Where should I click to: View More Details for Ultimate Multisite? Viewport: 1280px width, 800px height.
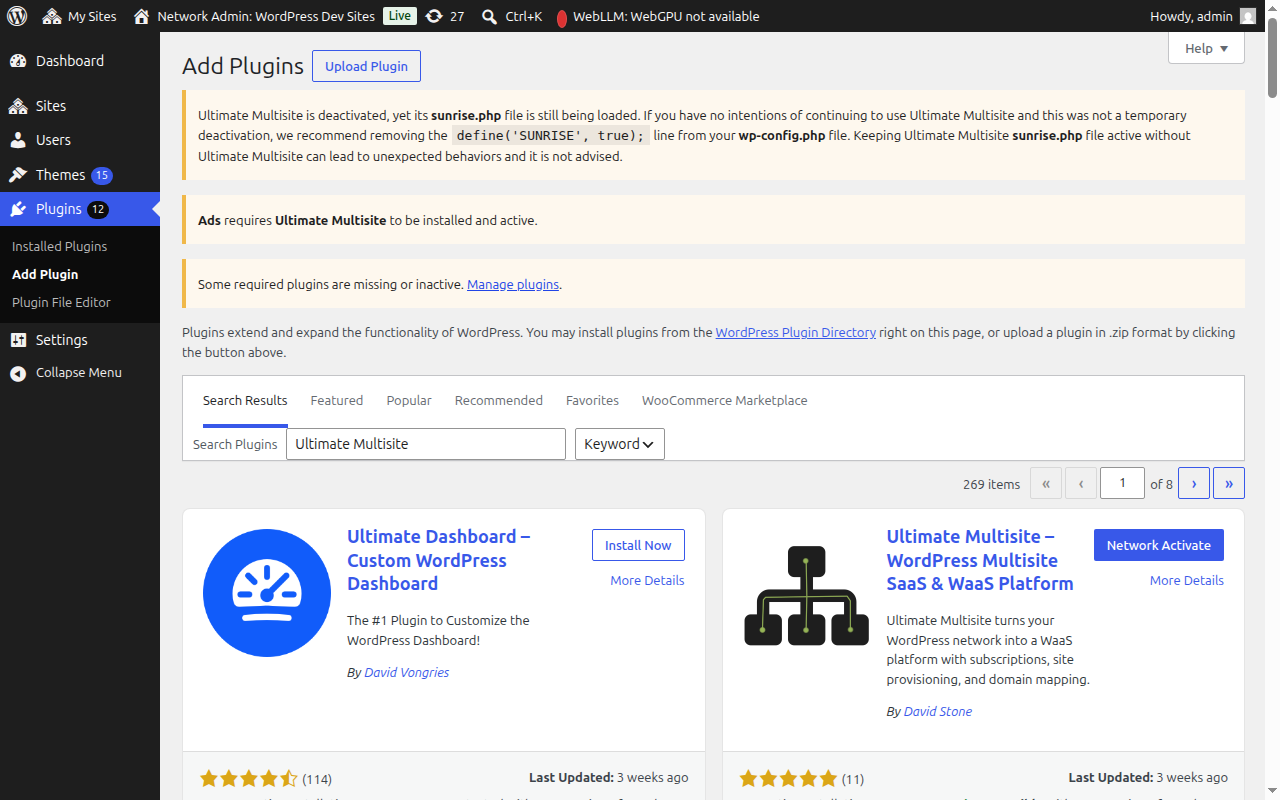coord(1187,580)
